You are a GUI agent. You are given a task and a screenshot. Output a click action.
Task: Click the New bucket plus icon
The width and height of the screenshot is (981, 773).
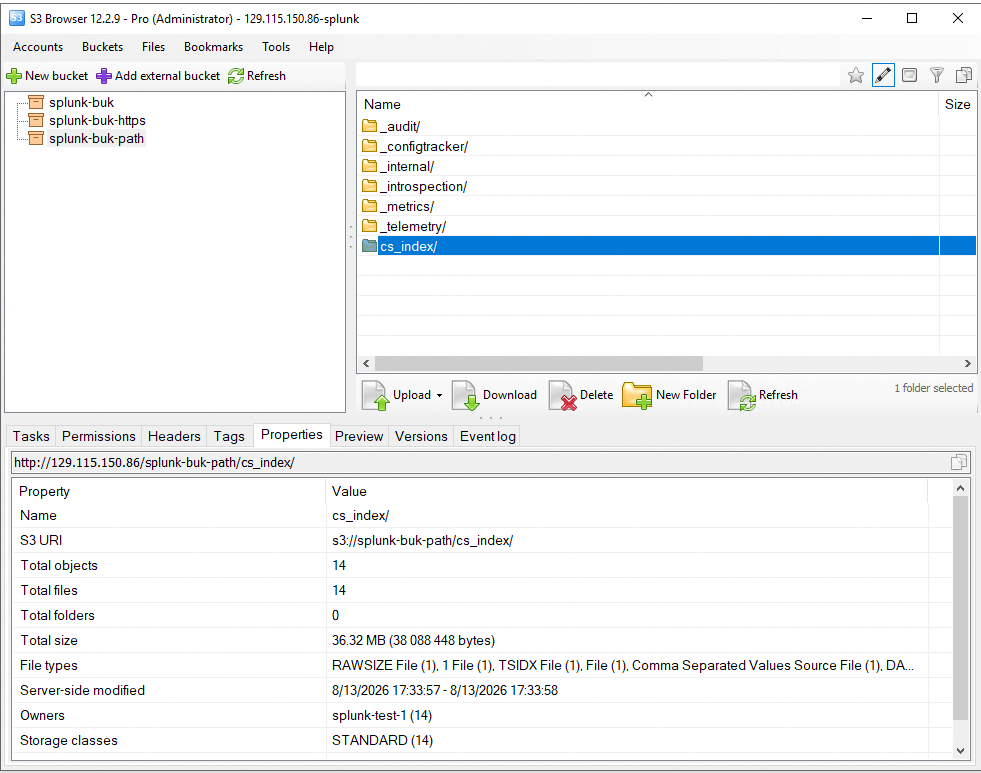tap(14, 76)
